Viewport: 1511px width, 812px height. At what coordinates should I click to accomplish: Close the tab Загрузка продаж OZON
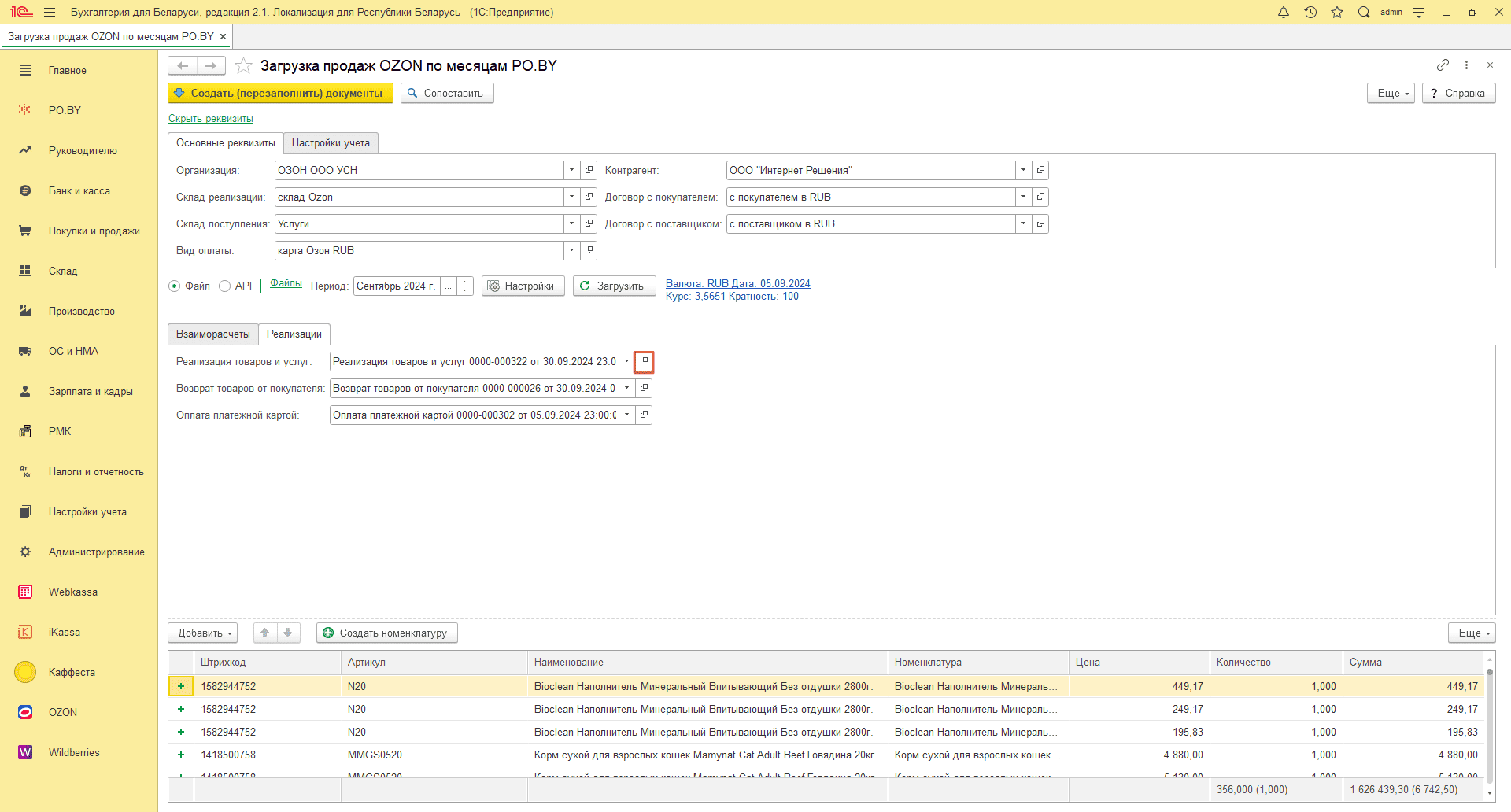coord(224,36)
